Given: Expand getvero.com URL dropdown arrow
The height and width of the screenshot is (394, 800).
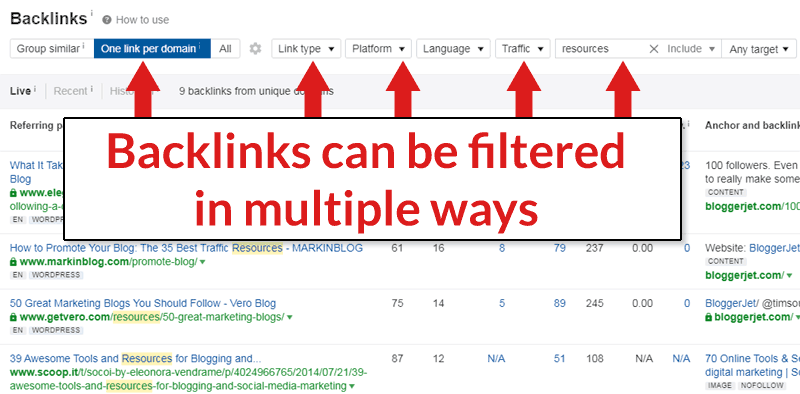Looking at the screenshot, I should (290, 317).
